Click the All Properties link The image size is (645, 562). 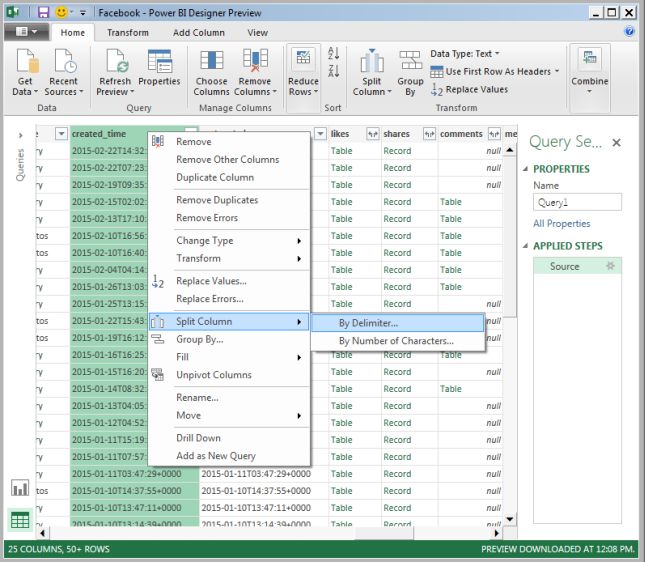click(x=561, y=224)
